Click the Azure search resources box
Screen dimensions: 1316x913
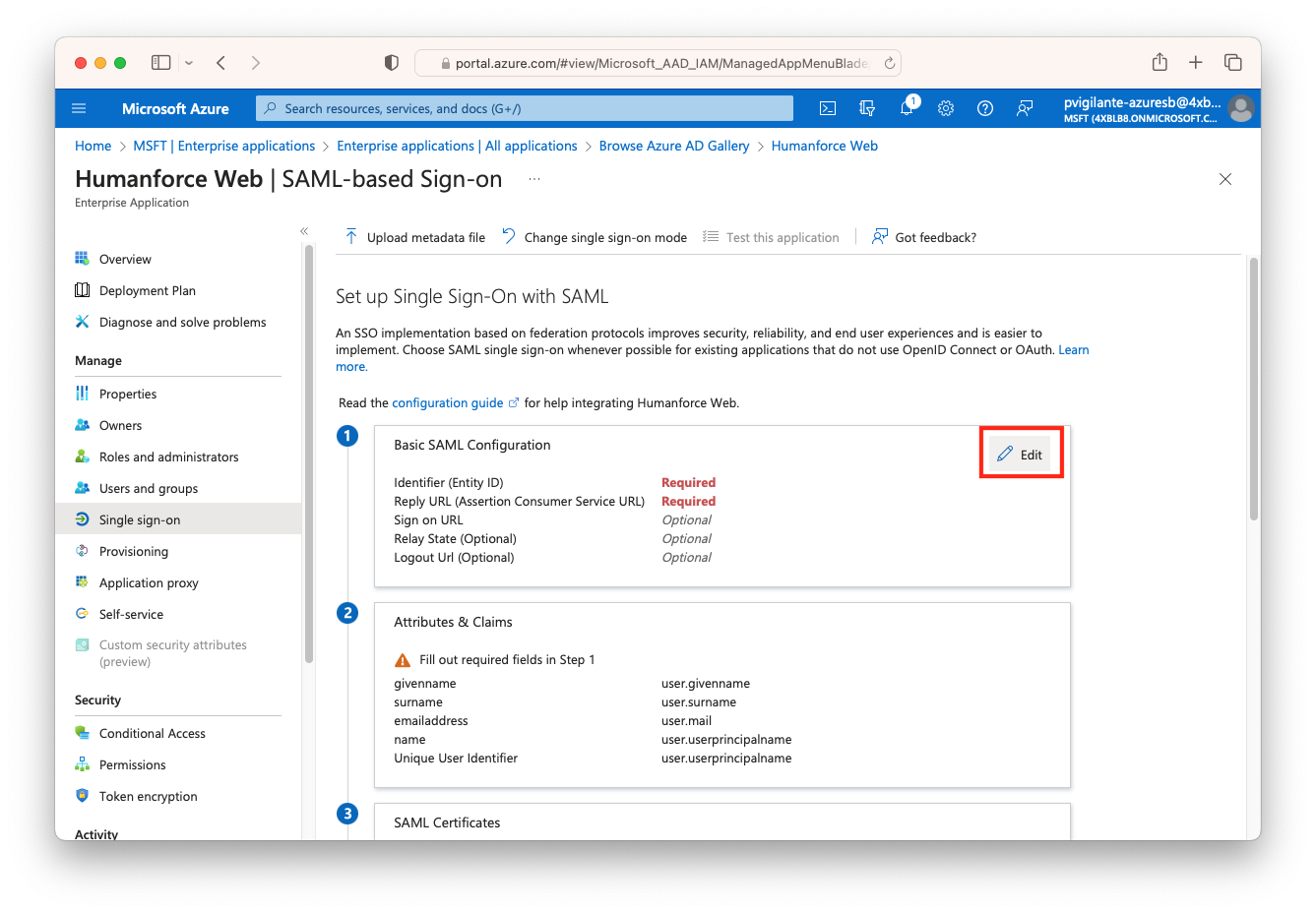point(525,108)
